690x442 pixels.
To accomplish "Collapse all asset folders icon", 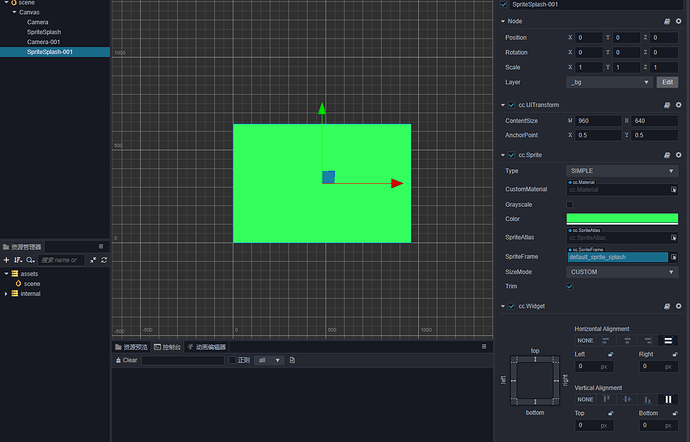I will pyautogui.click(x=93, y=260).
